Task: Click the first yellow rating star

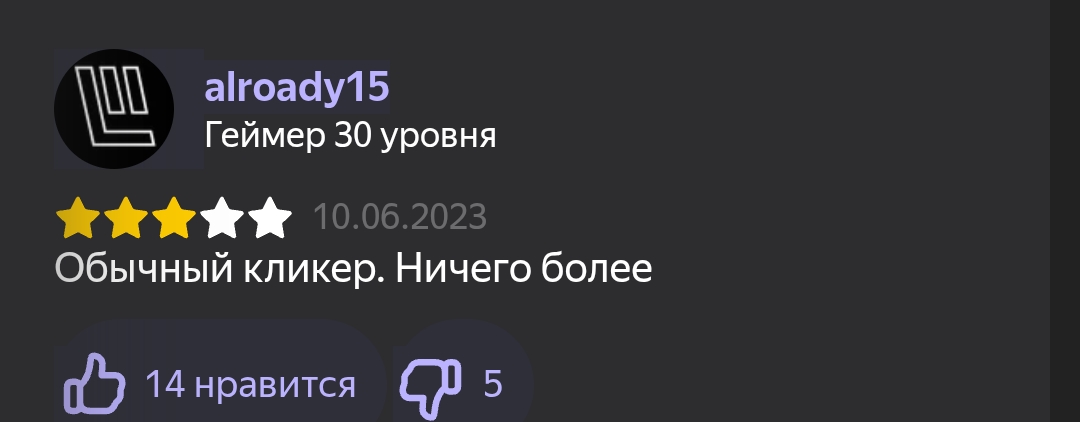Action: [78, 218]
